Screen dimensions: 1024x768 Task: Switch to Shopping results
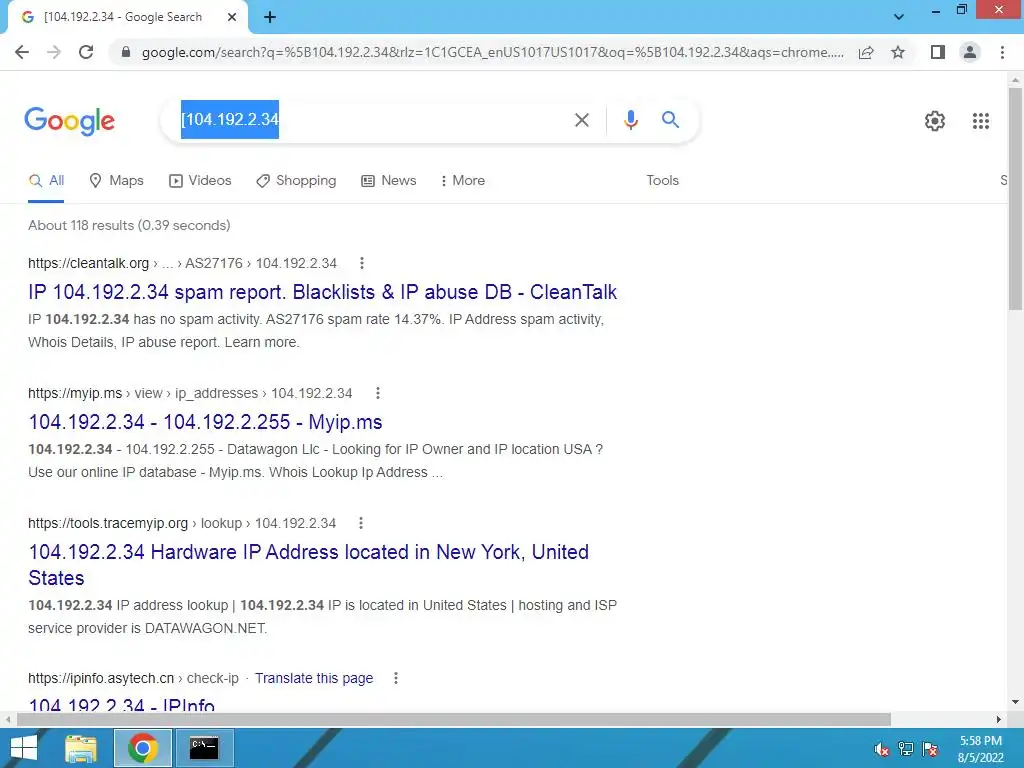tap(296, 180)
